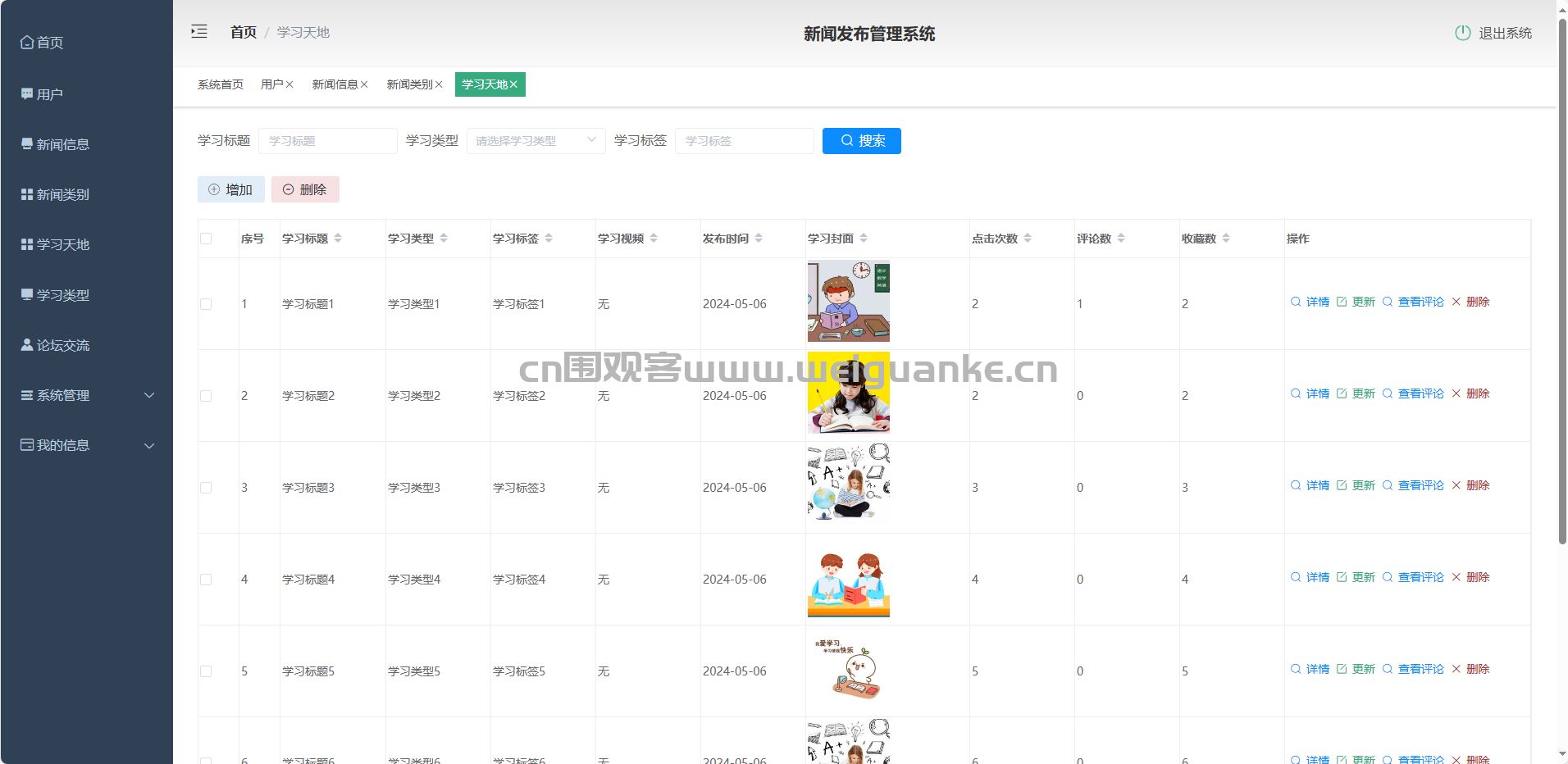Select the checkbox for row 3
Screen dimensions: 1568x764
click(x=206, y=488)
